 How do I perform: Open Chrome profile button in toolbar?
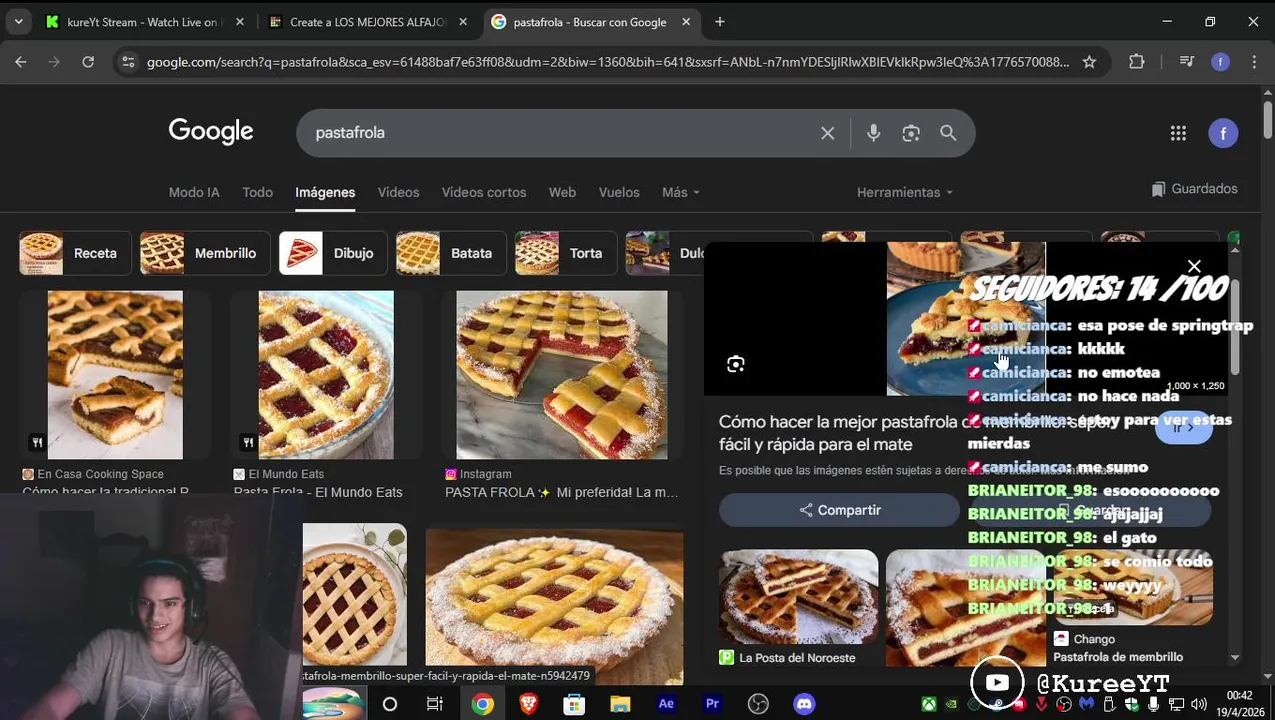tap(1220, 62)
